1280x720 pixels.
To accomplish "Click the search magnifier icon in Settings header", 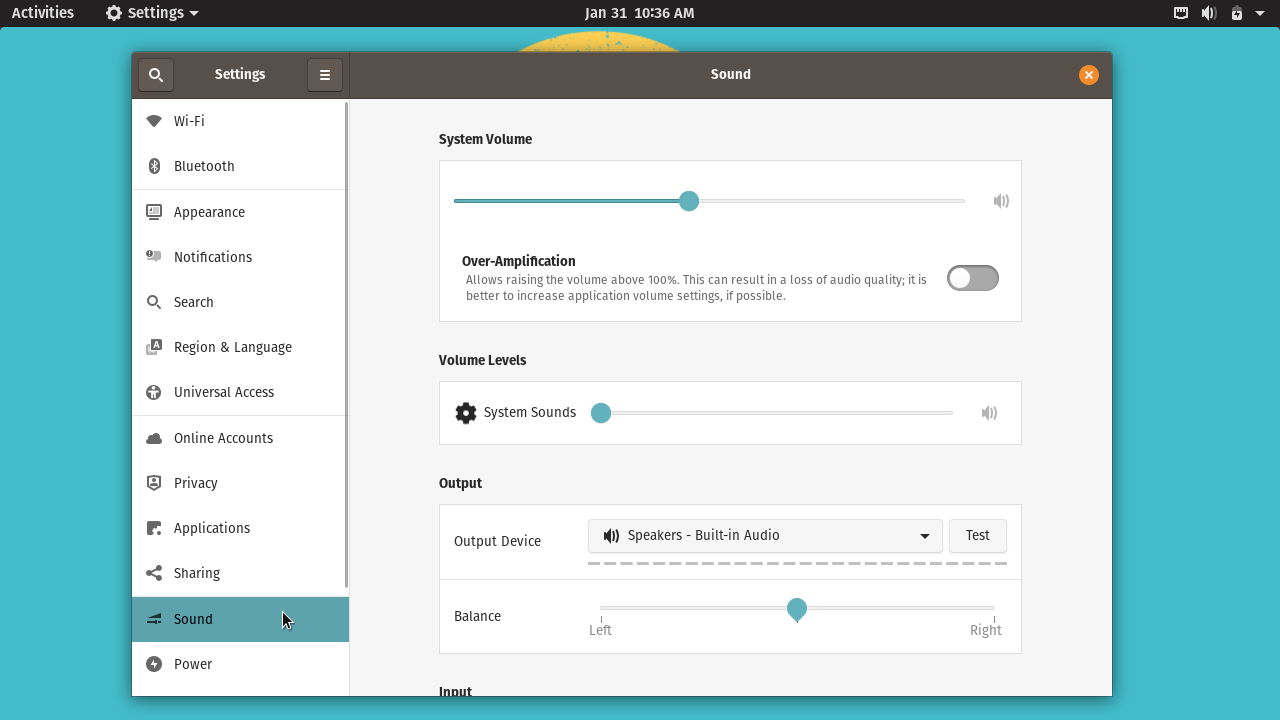I will coord(156,75).
